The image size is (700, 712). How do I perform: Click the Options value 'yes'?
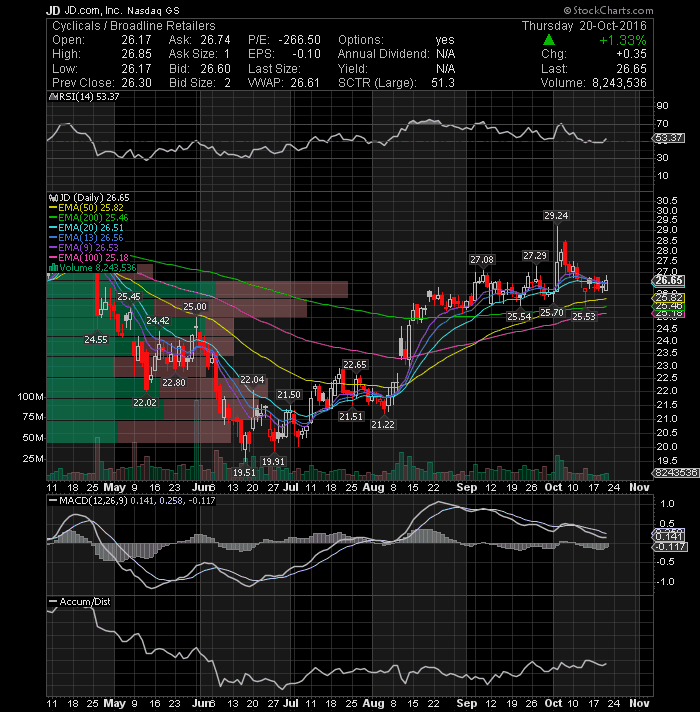[445, 40]
